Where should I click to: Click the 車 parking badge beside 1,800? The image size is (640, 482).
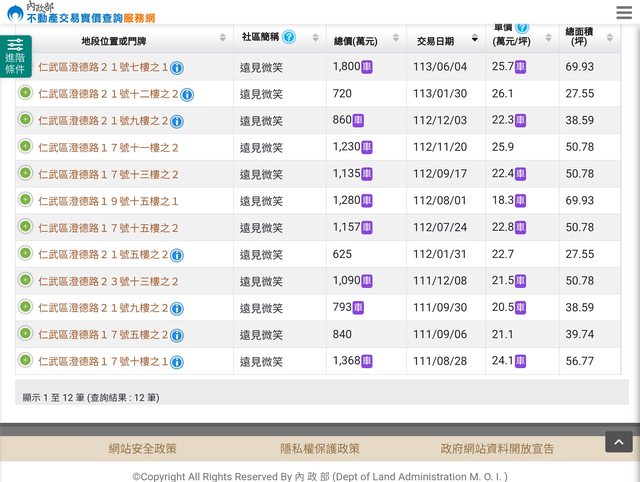(x=366, y=67)
